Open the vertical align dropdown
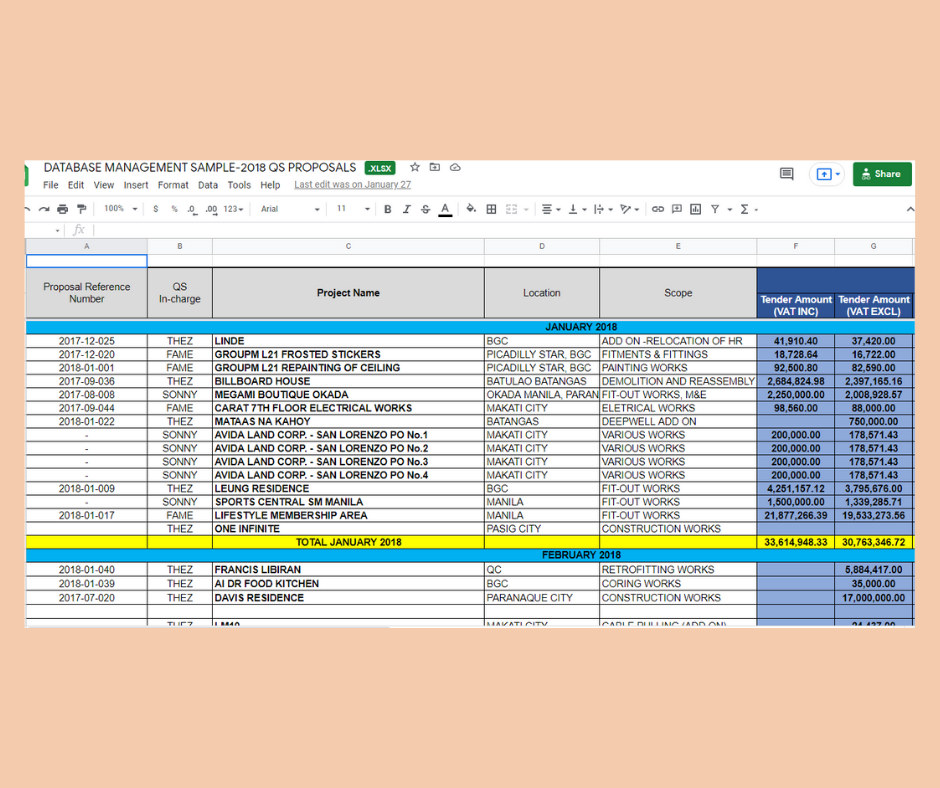Screen dimensions: 940x788 (x=577, y=209)
